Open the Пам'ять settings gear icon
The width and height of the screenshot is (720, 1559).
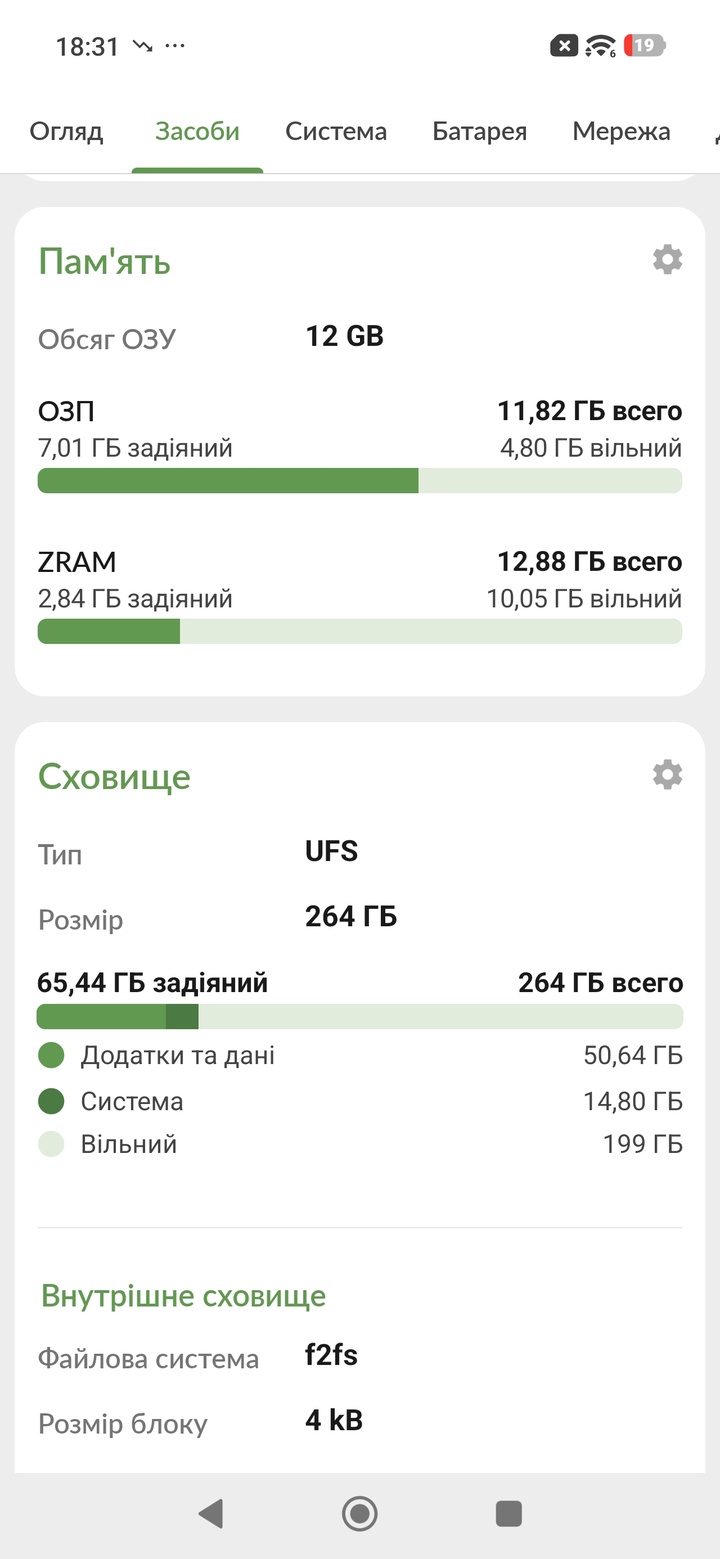[667, 260]
